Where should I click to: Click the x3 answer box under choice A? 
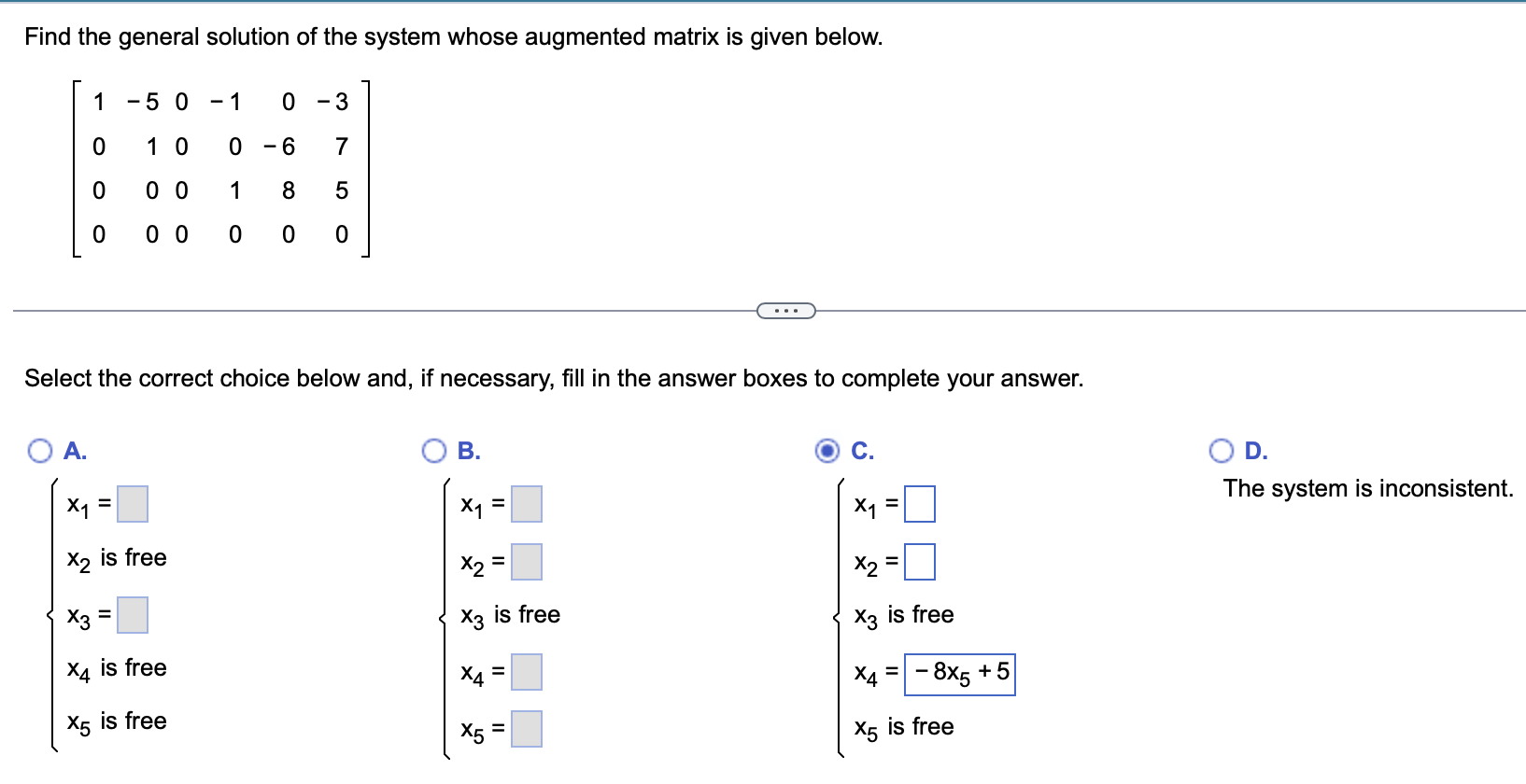[x=134, y=615]
